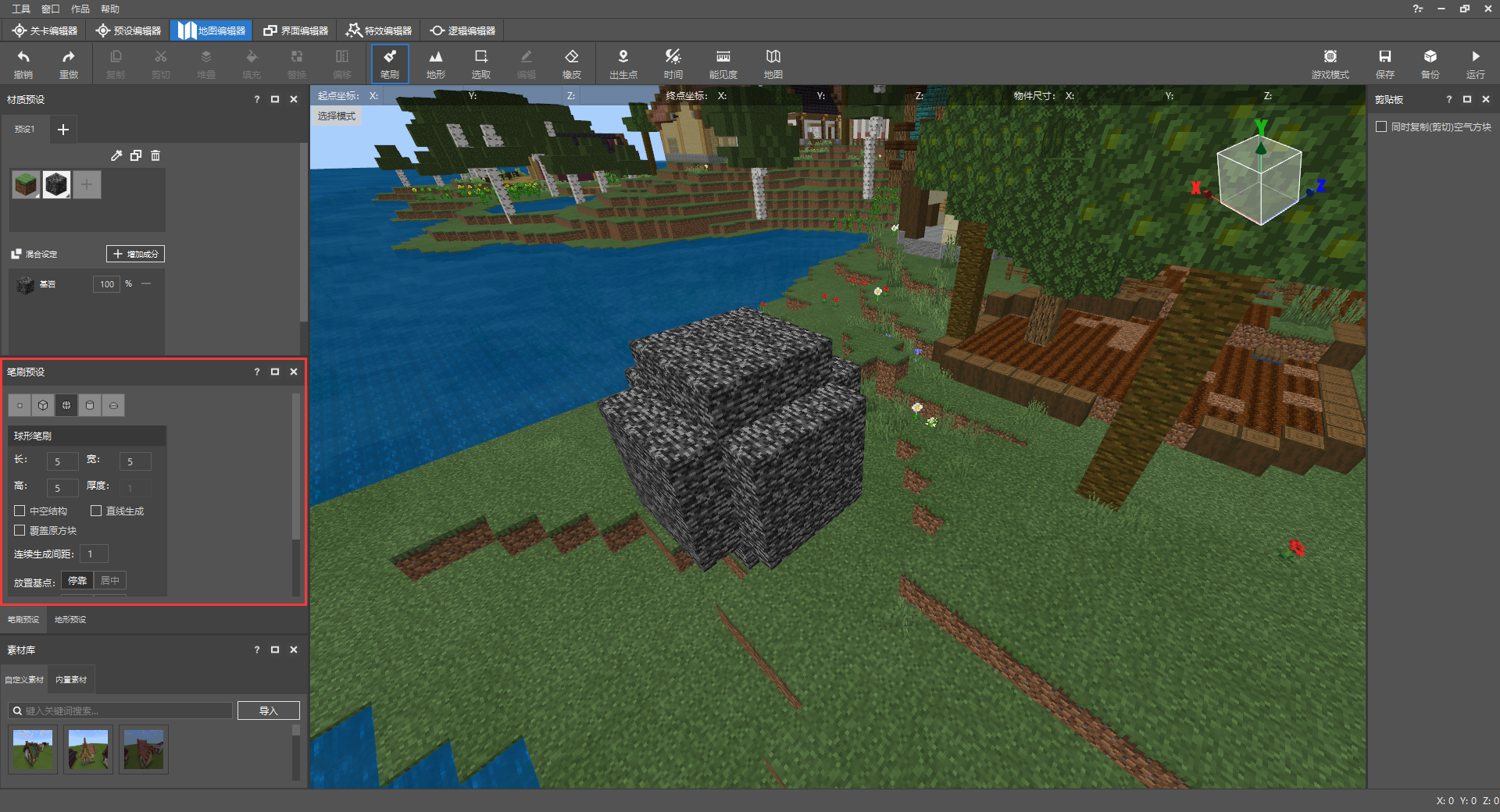Open the 自定义素材 tab
This screenshot has height=812, width=1500.
click(x=24, y=679)
